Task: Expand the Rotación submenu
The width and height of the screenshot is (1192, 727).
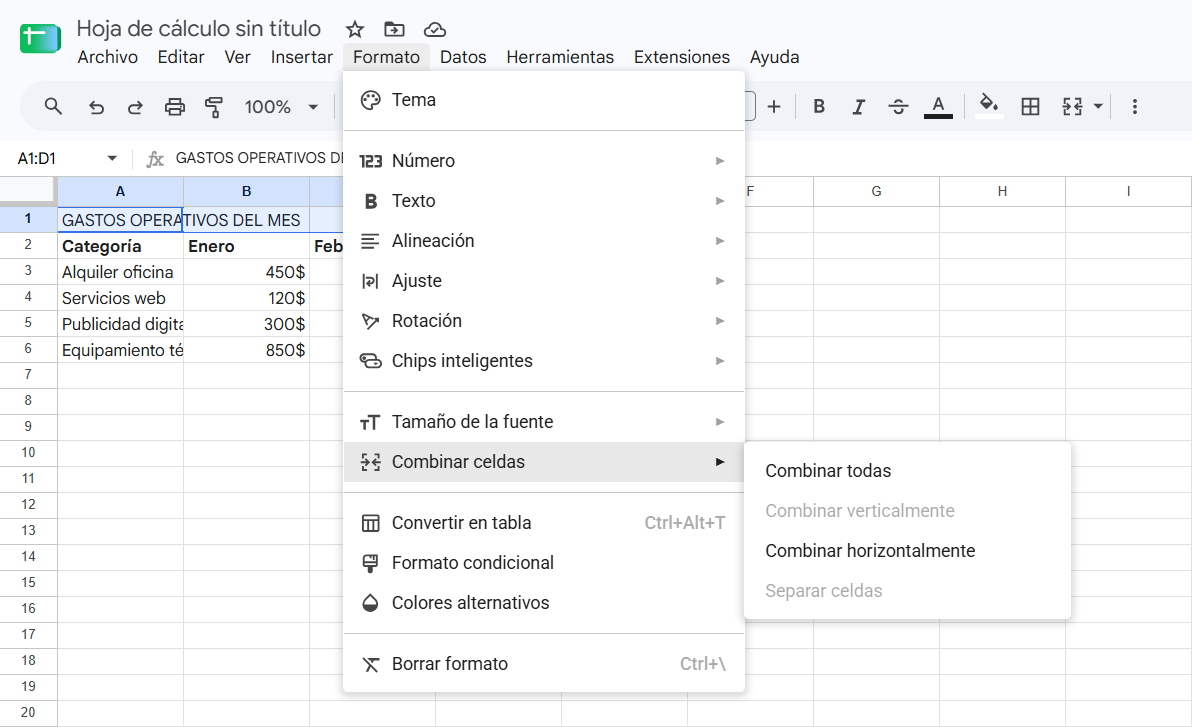Action: click(544, 321)
